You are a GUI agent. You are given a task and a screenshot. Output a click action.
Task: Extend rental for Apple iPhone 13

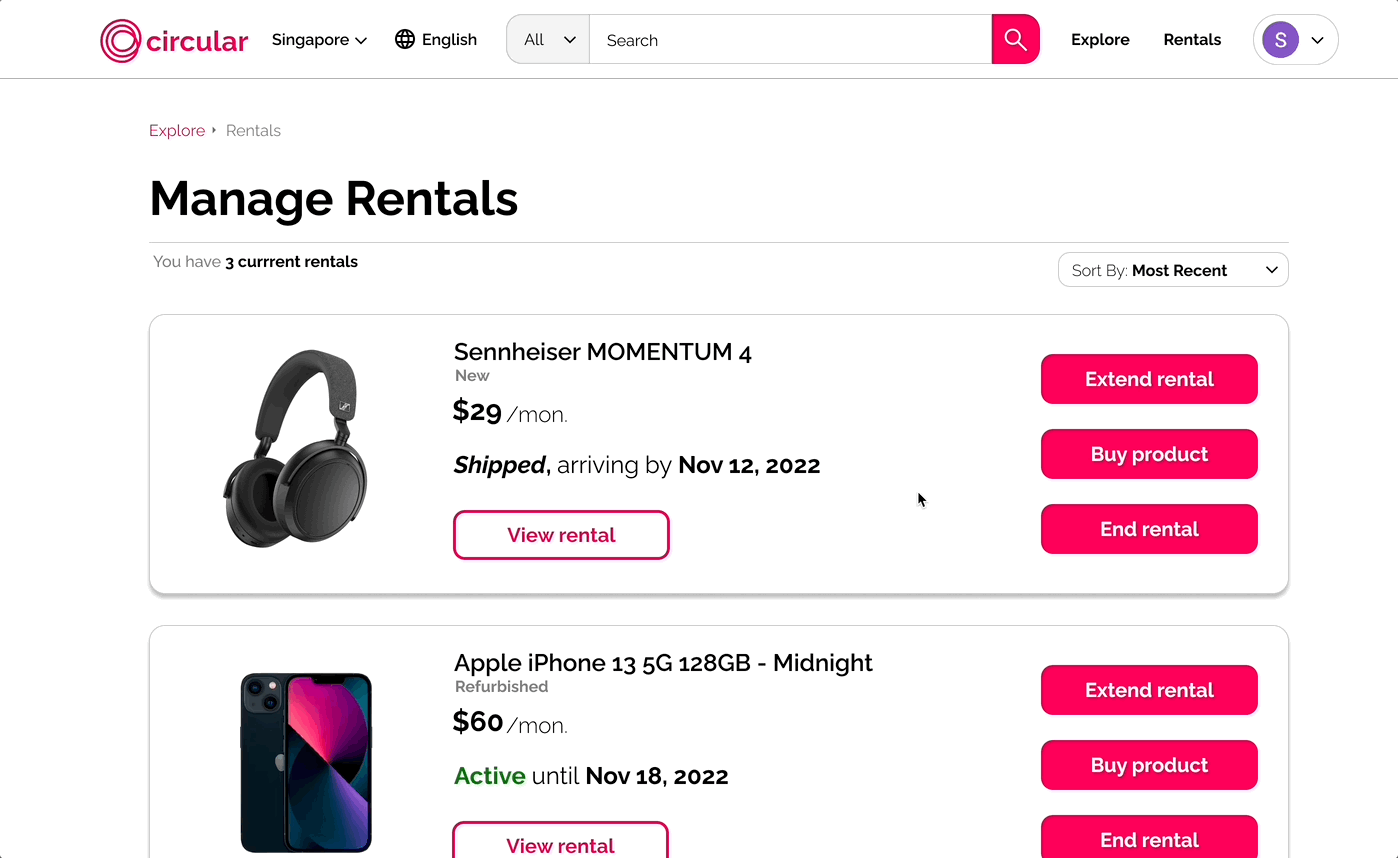(1149, 690)
